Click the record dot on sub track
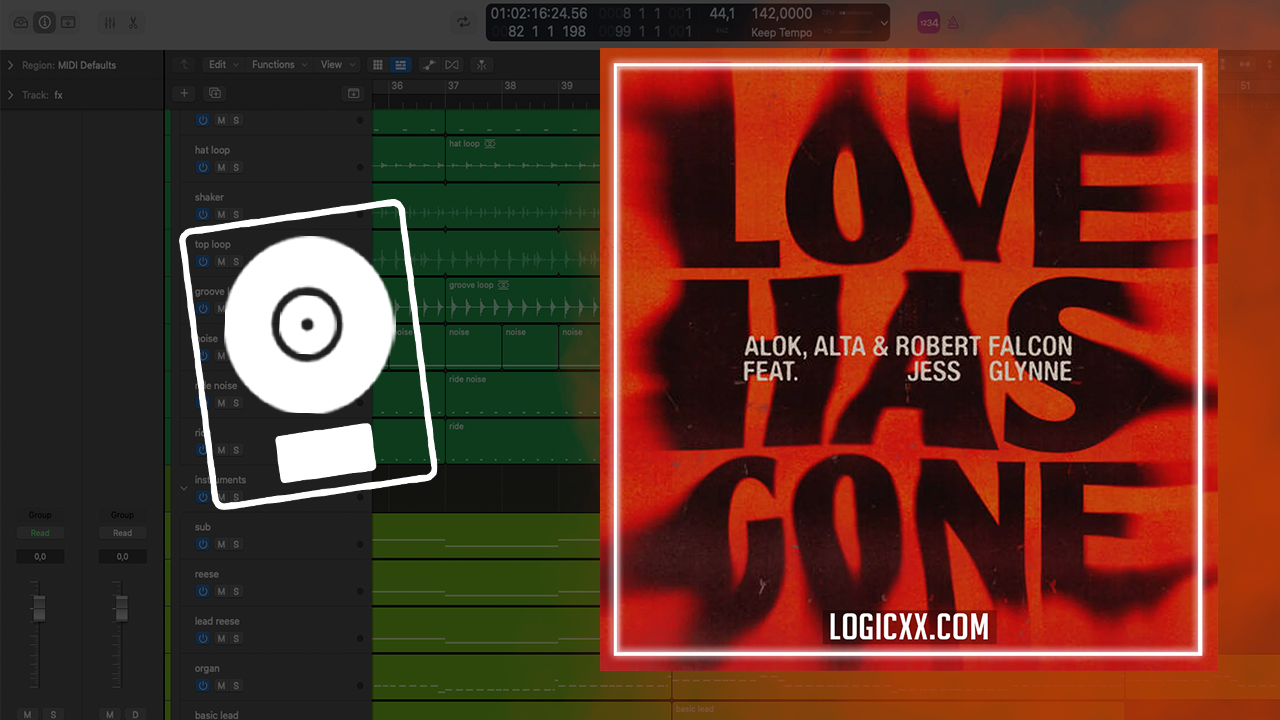 [360, 544]
